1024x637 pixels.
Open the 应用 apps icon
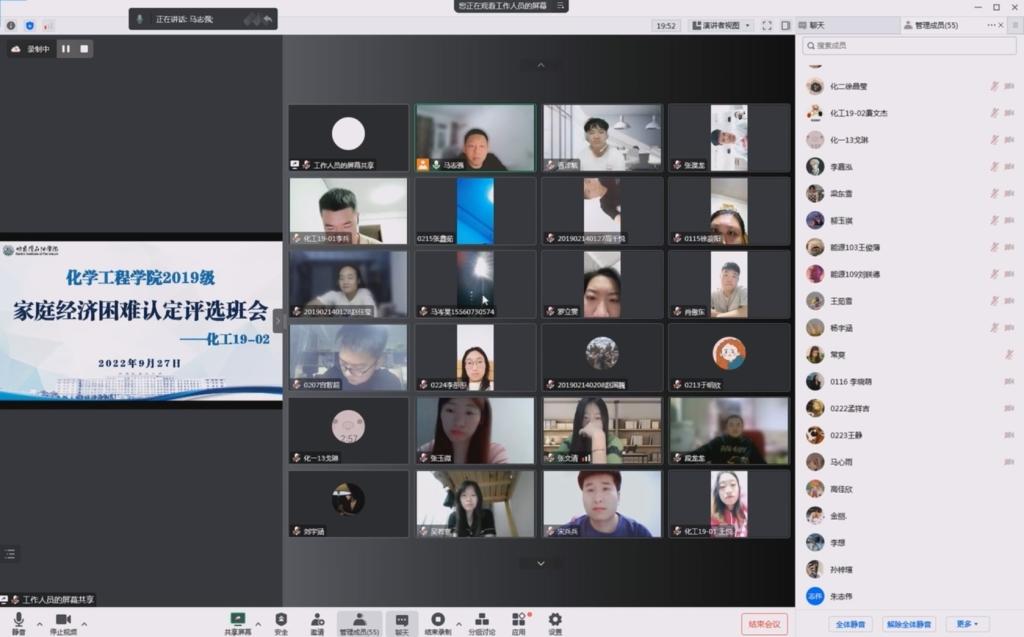pos(518,620)
